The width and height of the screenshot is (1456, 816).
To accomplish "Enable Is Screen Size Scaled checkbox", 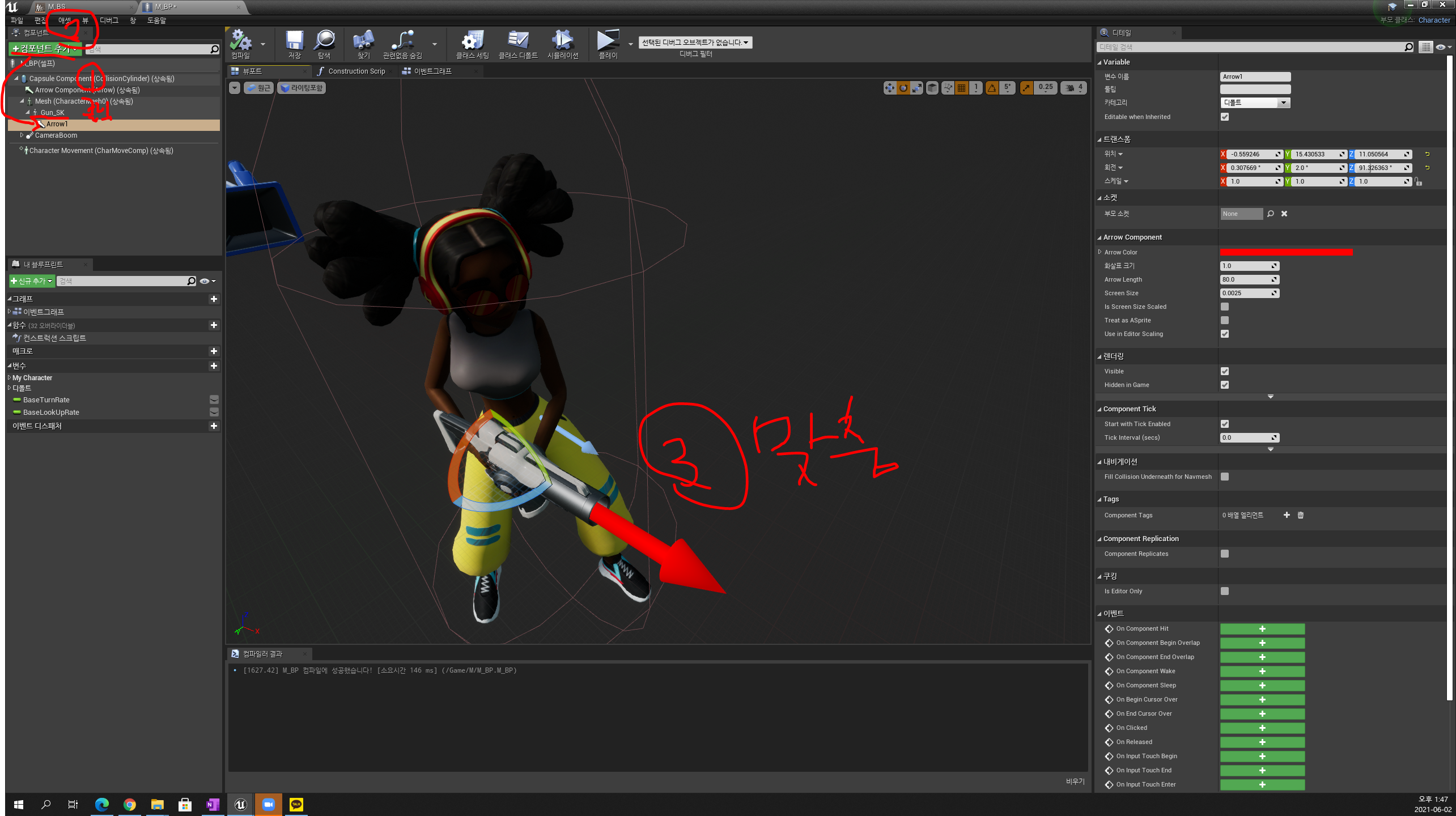I will click(1225, 307).
